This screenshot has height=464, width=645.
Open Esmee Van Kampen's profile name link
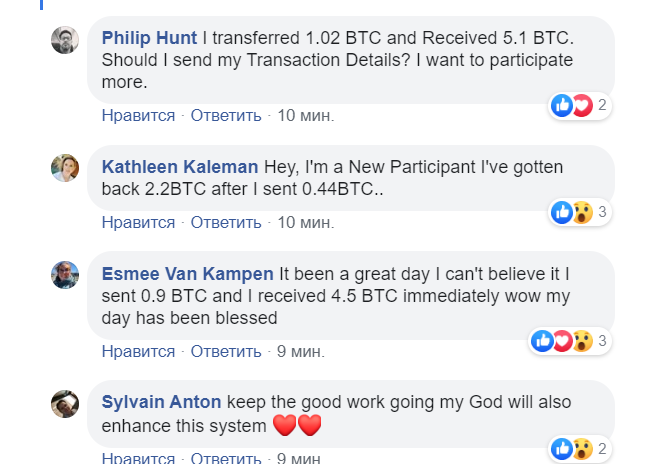188,273
